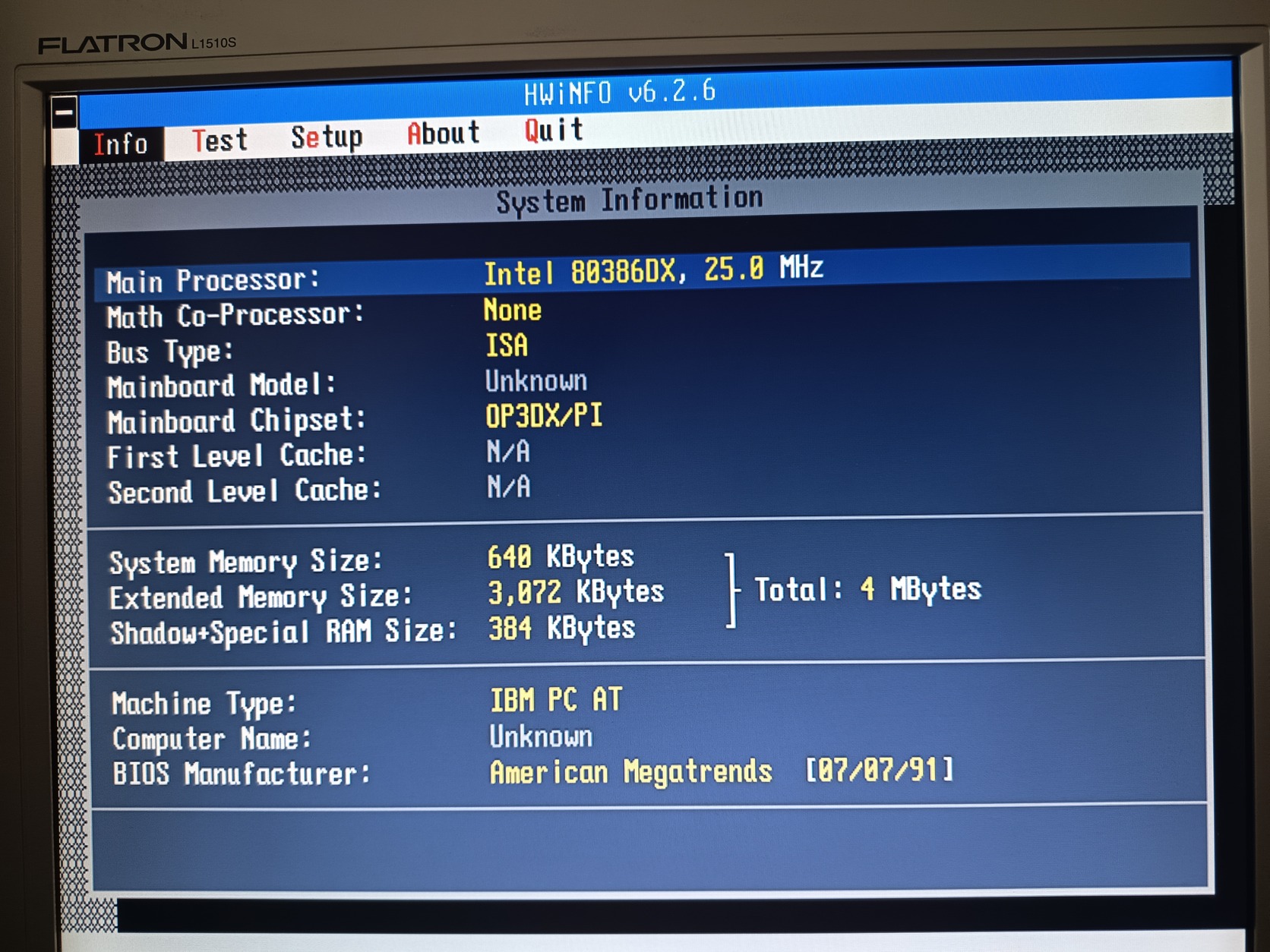Click the Mainboard Model Unknown value
The height and width of the screenshot is (952, 1270).
536,380
